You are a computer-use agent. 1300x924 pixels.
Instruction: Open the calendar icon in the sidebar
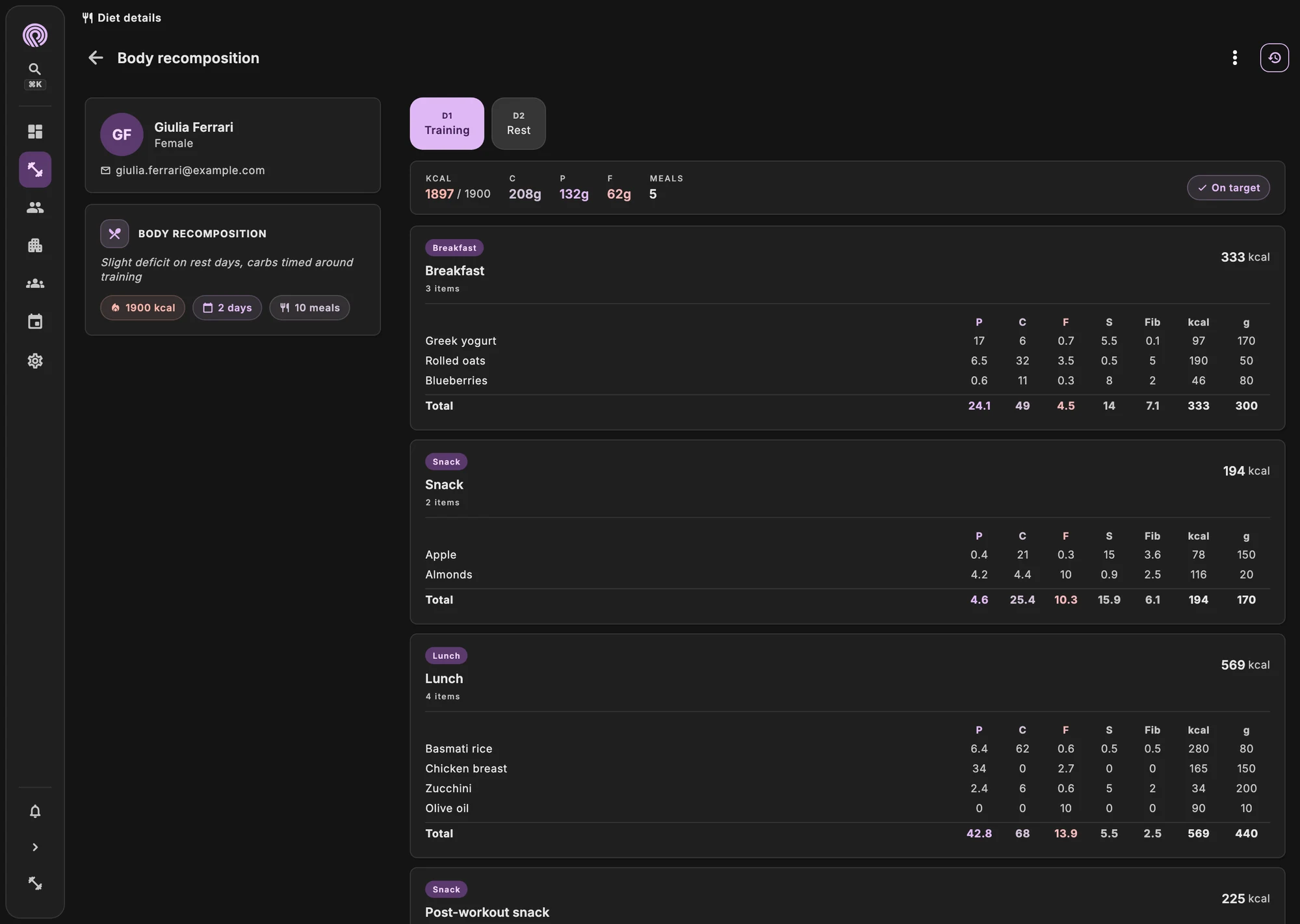35,322
